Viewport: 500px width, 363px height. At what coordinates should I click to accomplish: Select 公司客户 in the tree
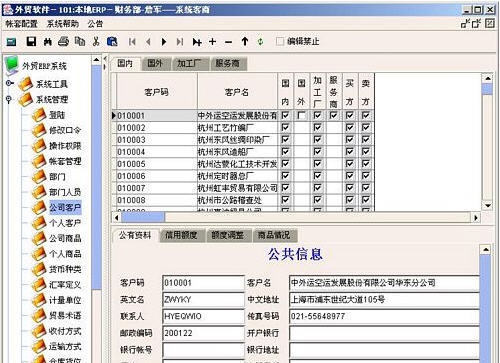click(x=65, y=207)
